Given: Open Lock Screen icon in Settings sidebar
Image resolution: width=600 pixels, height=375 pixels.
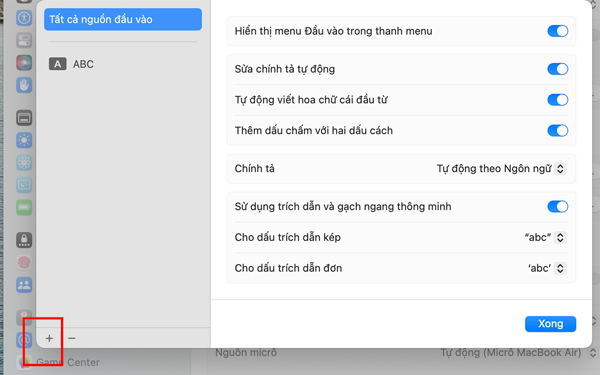Looking at the screenshot, I should click(24, 240).
